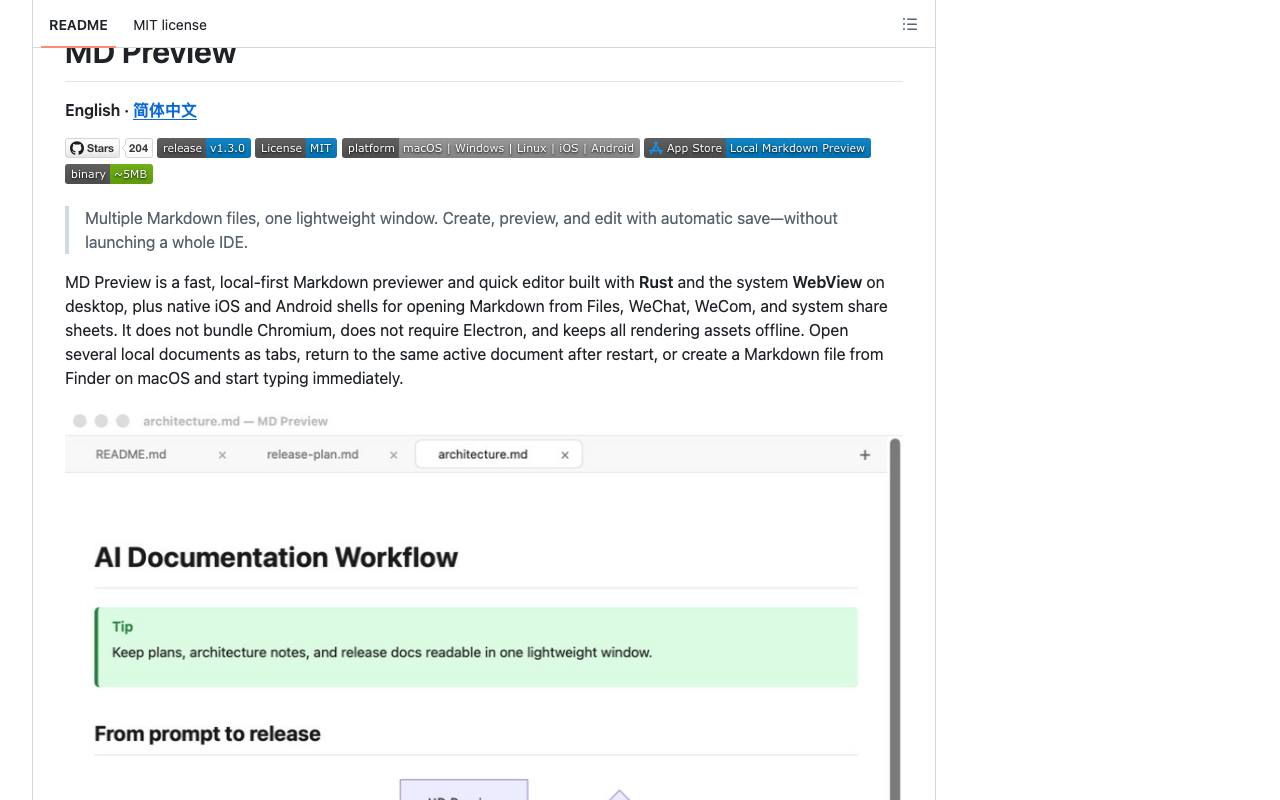Click the MD Preview heading

151,54
